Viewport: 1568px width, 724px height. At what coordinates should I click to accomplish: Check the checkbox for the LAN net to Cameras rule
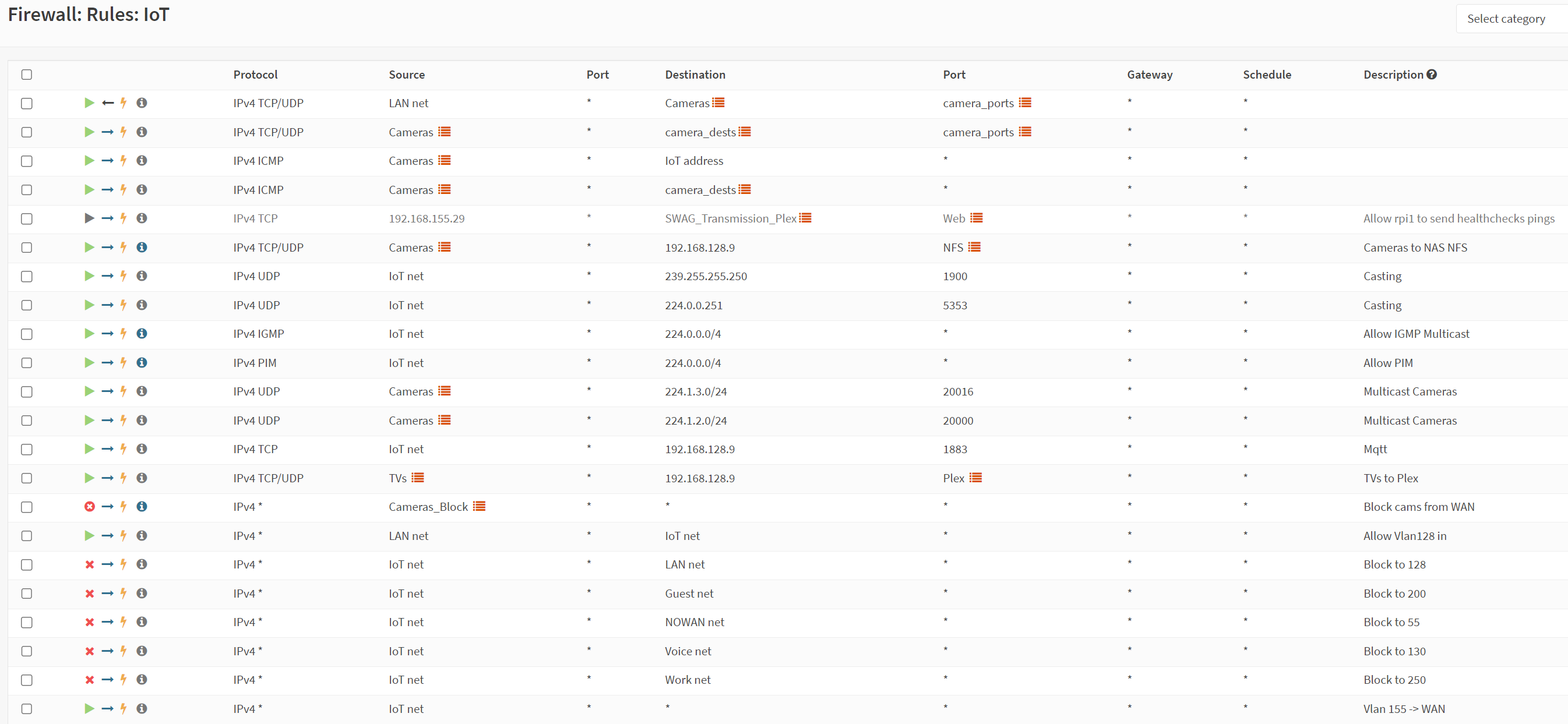click(x=27, y=104)
